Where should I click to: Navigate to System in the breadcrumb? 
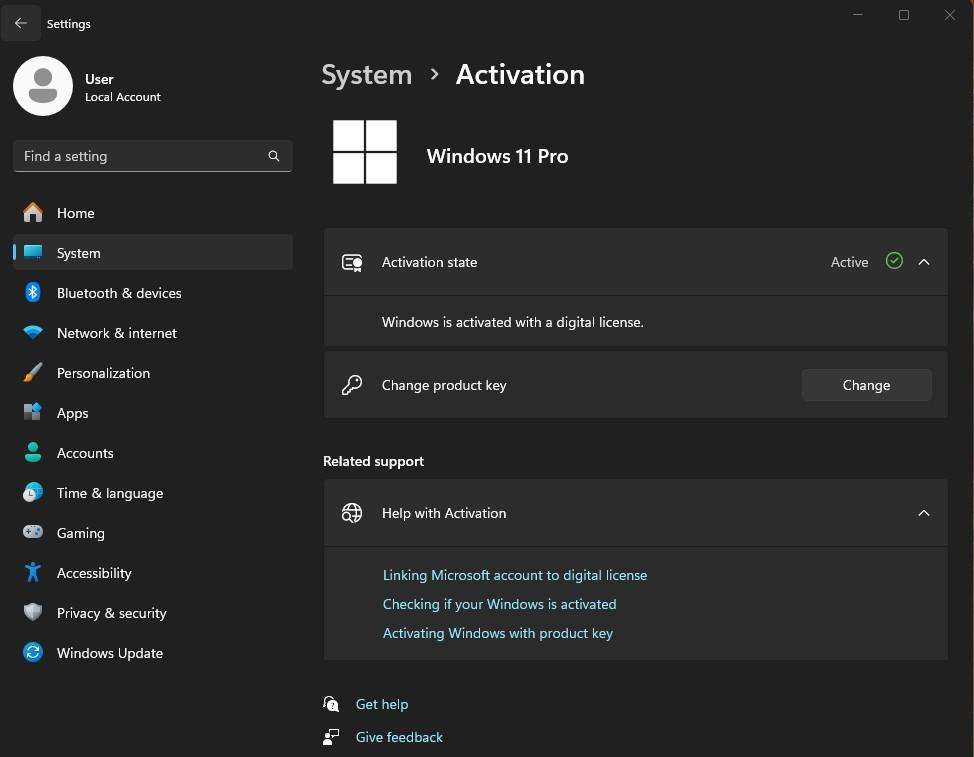pos(366,75)
